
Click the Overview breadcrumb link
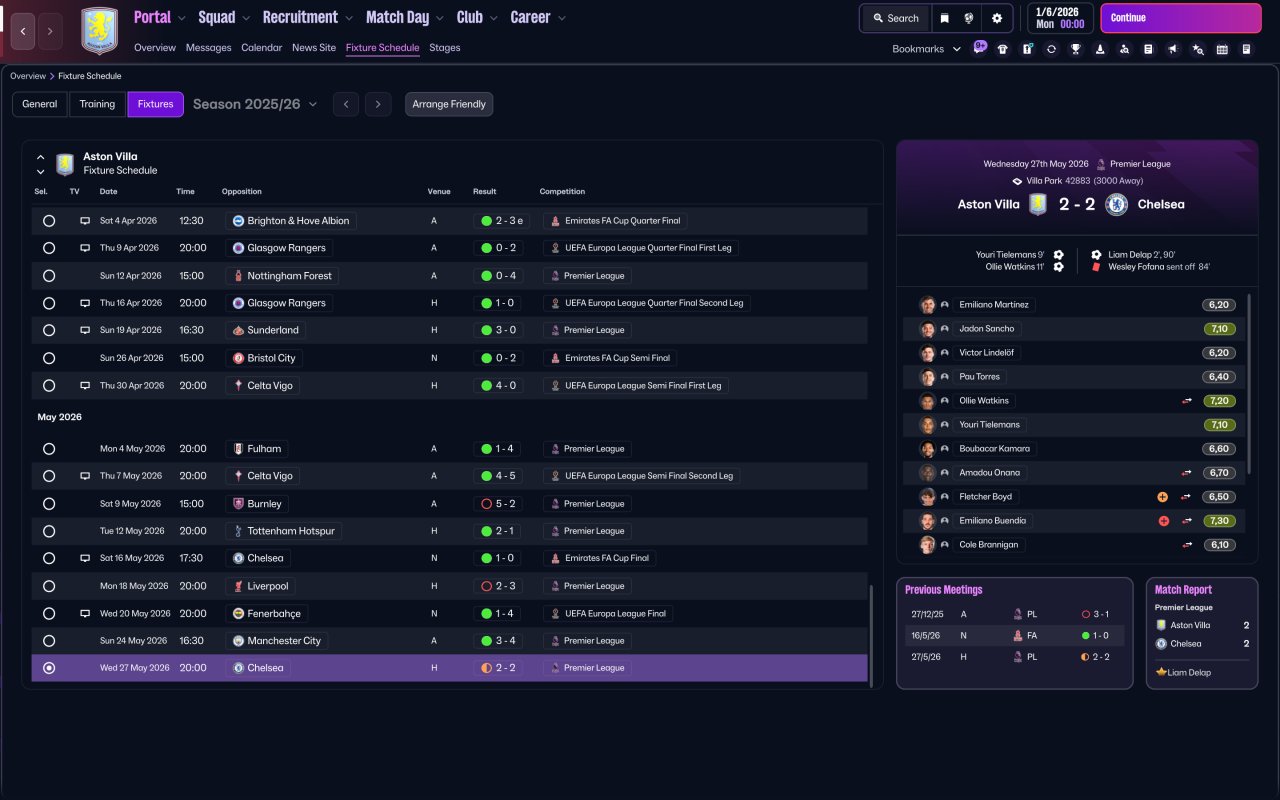click(28, 76)
